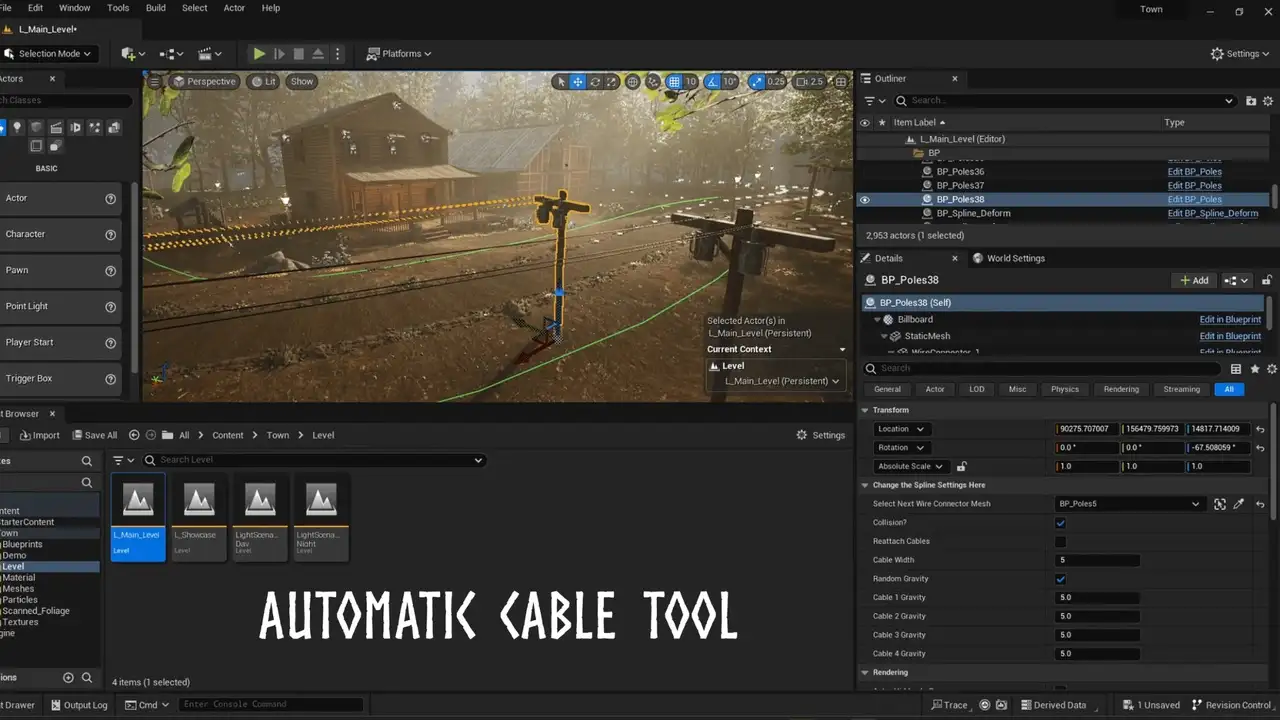1280x720 pixels.
Task: Reset Location to default arrow
Action: point(1260,429)
